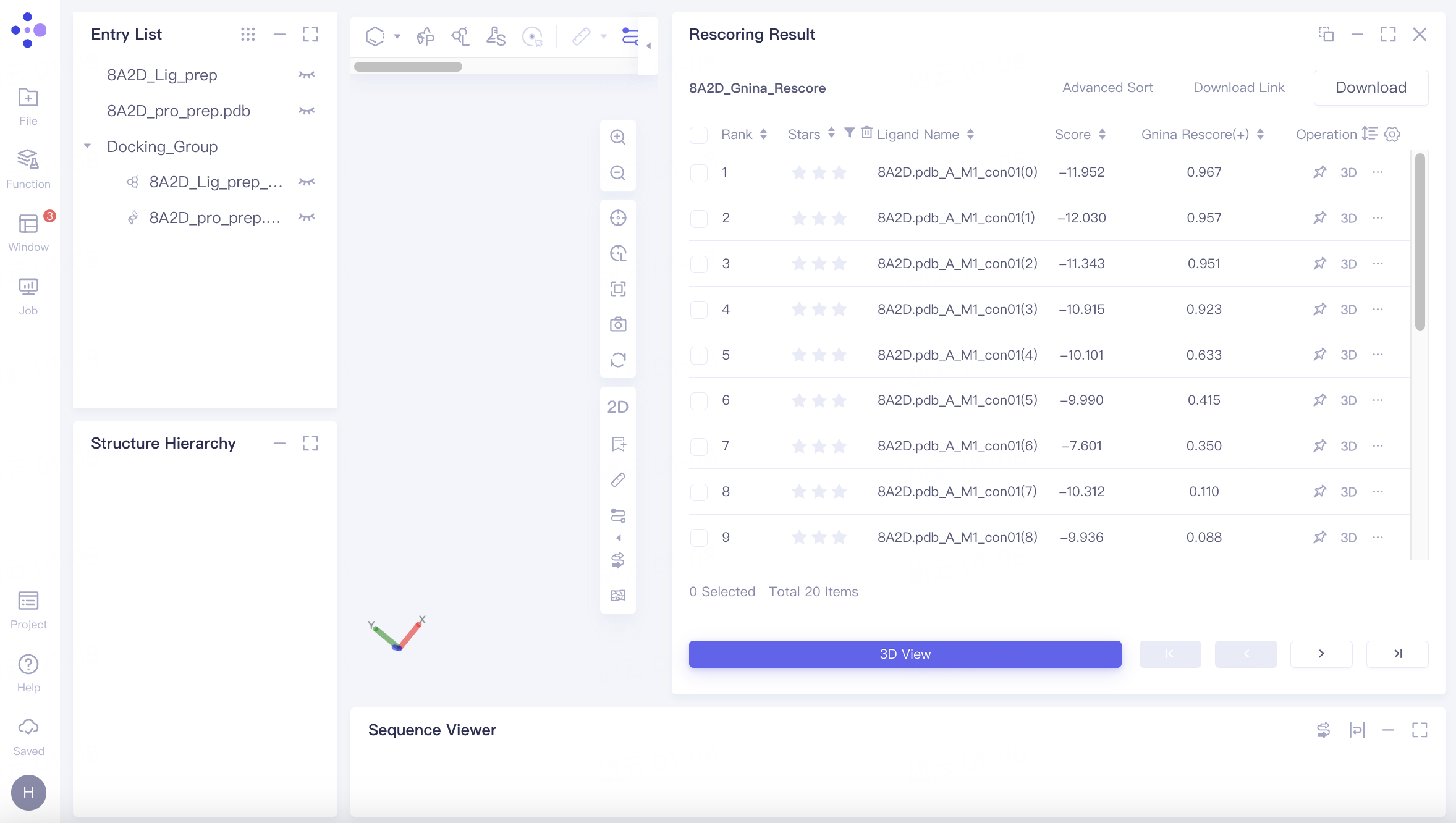This screenshot has height=823, width=1456.
Task: Select the Protein preparation tool
Action: click(425, 37)
